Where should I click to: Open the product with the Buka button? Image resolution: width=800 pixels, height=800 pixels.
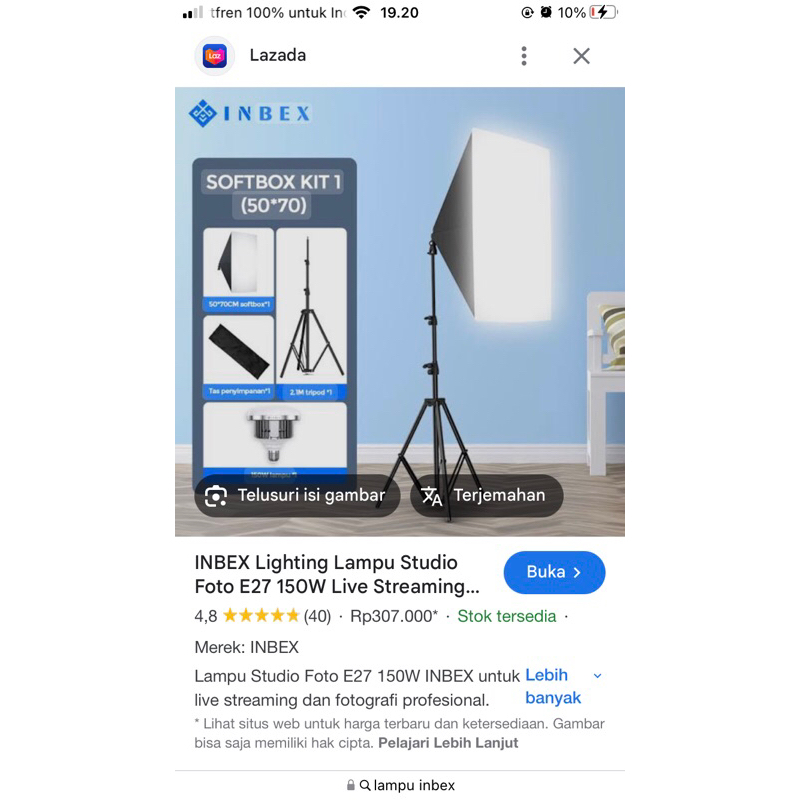[x=554, y=572]
